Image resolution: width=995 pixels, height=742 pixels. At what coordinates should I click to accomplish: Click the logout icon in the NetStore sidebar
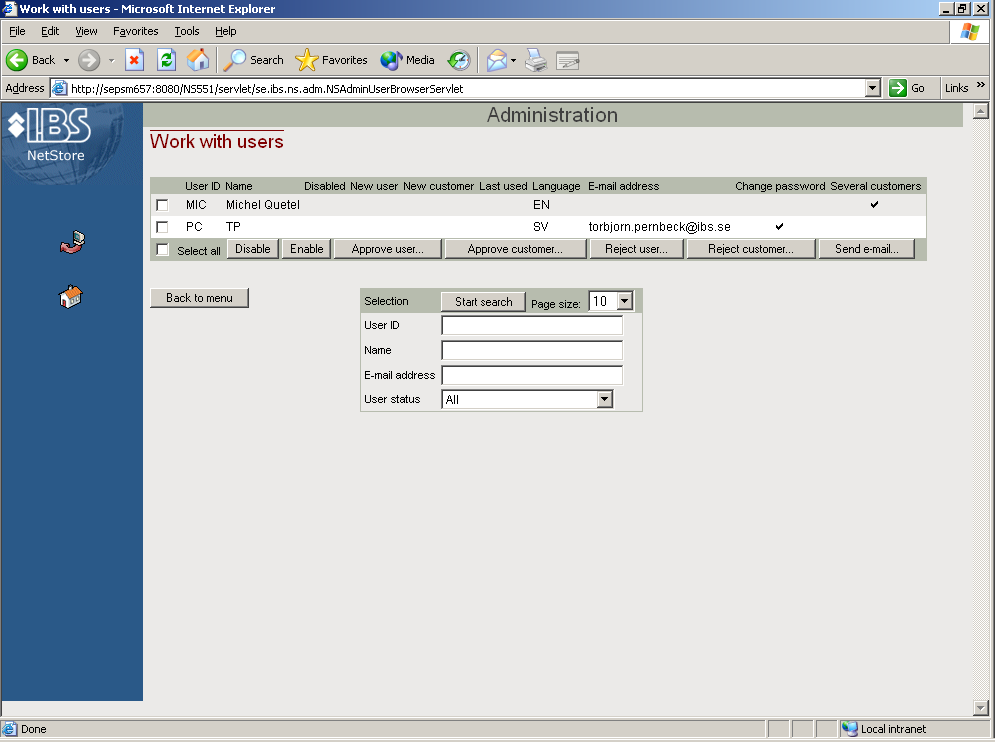(x=72, y=243)
